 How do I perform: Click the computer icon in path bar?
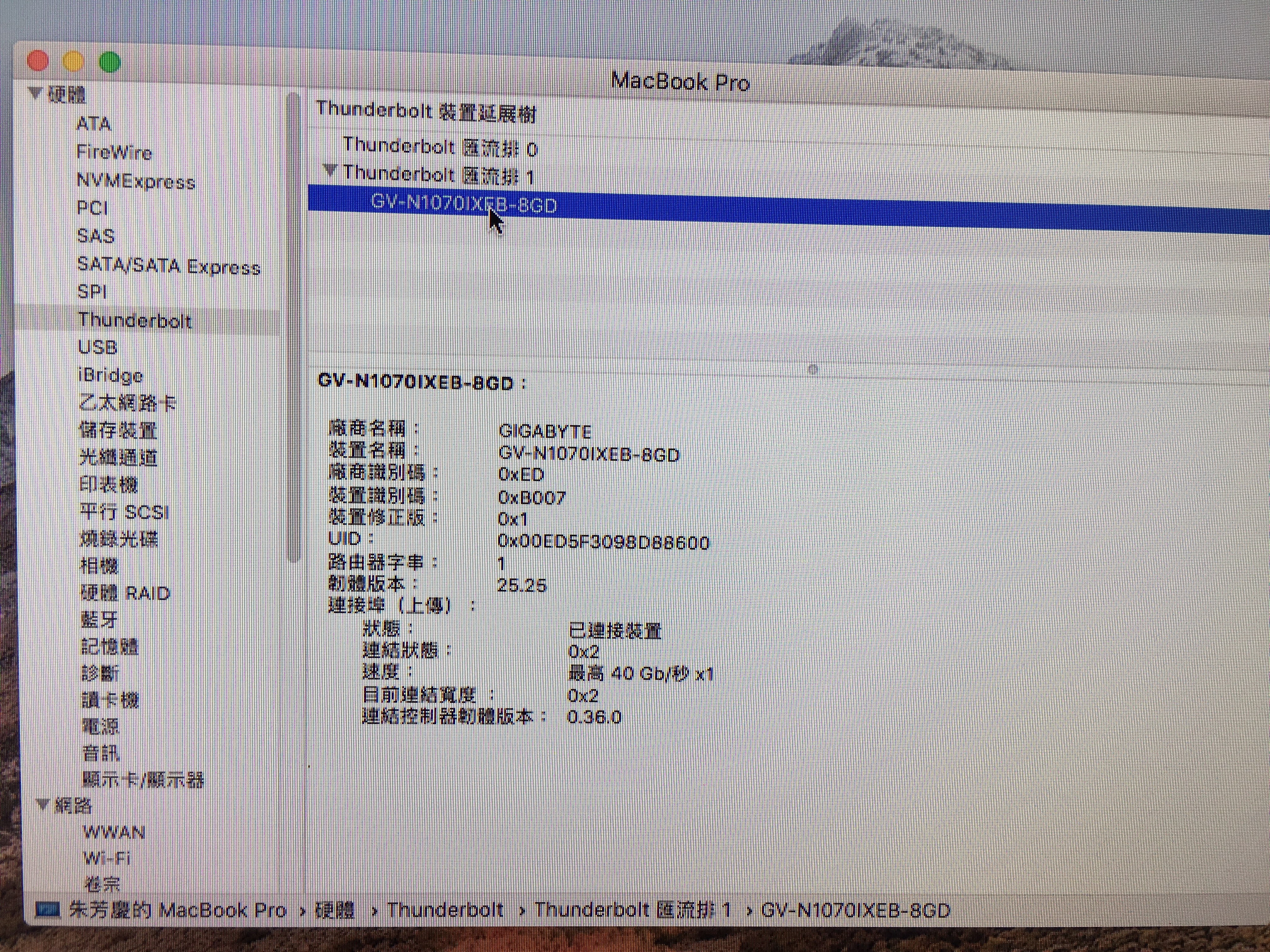[x=48, y=909]
